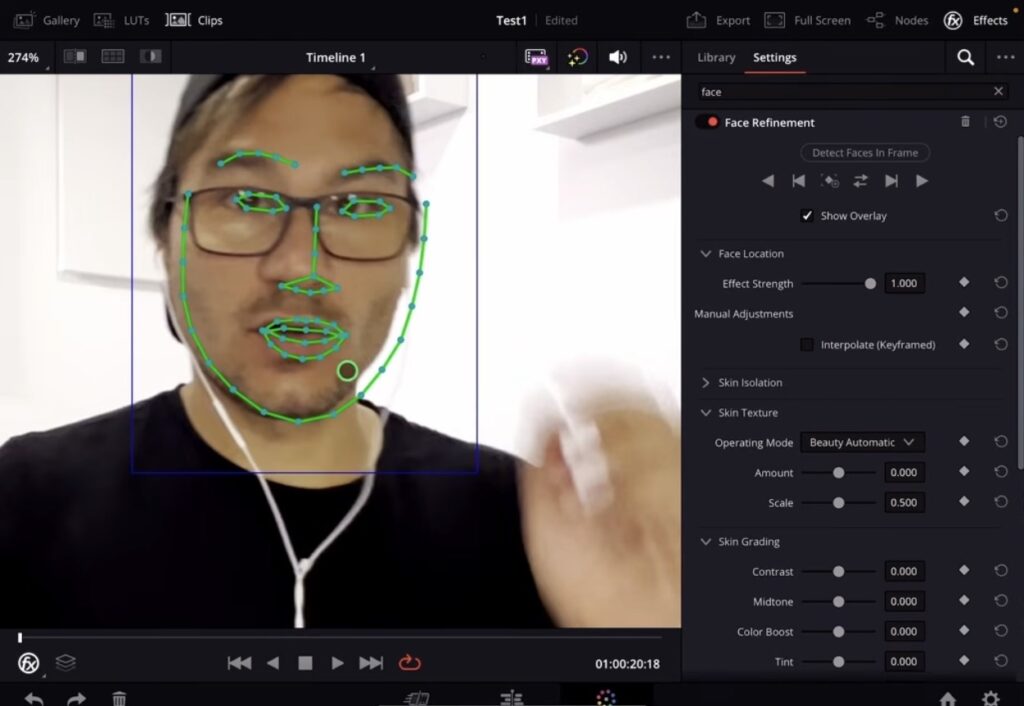Reset Effect Strength with reset arrow
The height and width of the screenshot is (706, 1024).
[x=1000, y=283]
